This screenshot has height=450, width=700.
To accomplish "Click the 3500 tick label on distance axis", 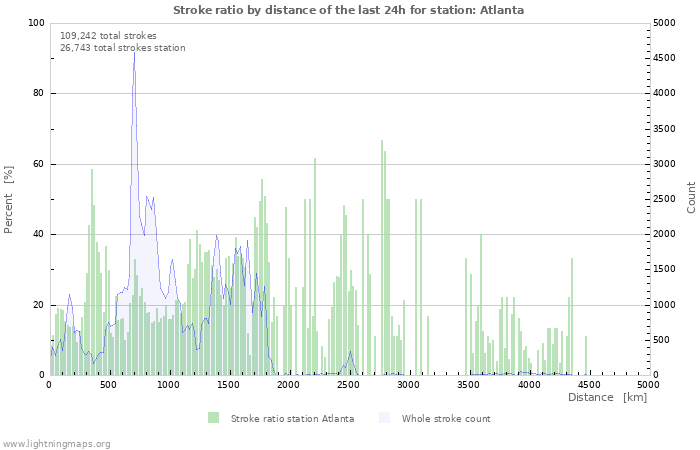I will 468,384.
